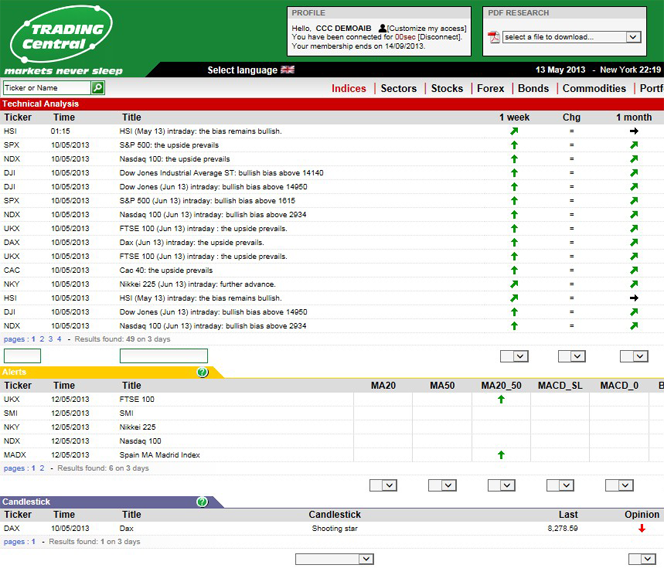
Task: Open the Candlestick section help icon
Action: (202, 502)
